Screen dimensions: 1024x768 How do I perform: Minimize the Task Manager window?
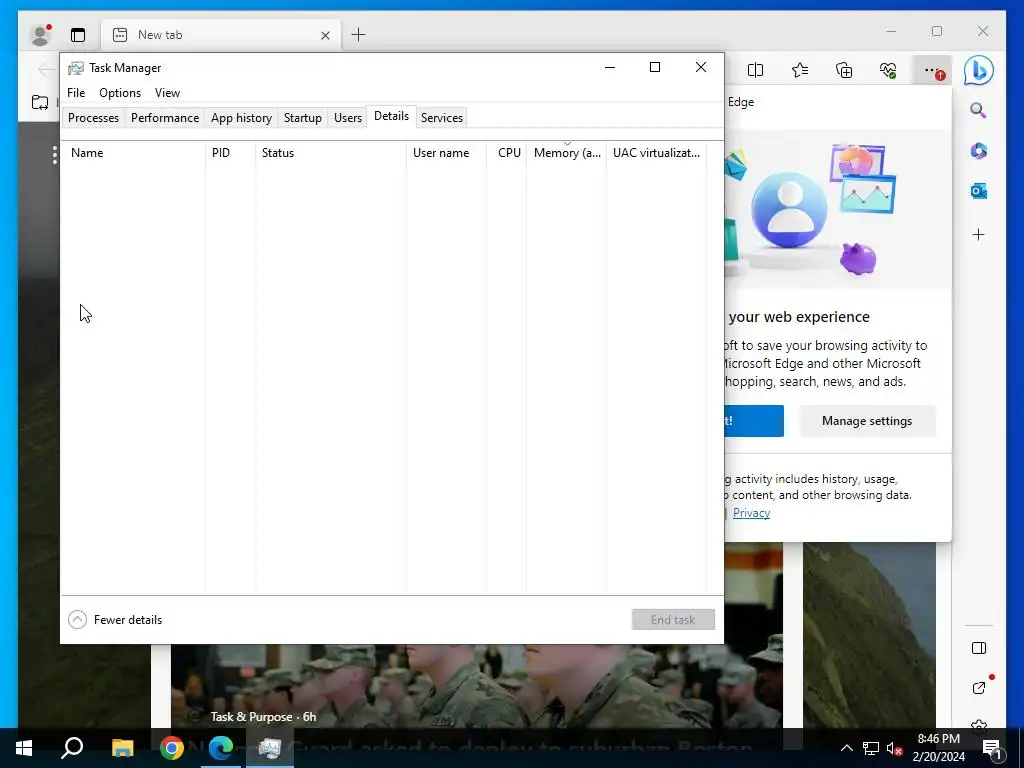click(x=610, y=67)
